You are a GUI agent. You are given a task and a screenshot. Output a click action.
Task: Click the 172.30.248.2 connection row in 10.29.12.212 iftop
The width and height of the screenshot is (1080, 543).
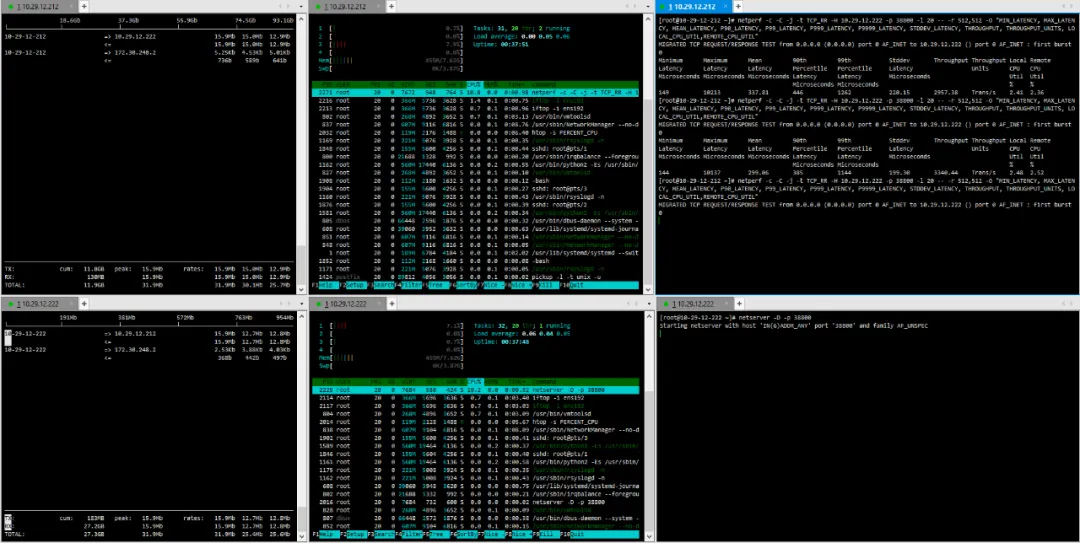coord(149,52)
